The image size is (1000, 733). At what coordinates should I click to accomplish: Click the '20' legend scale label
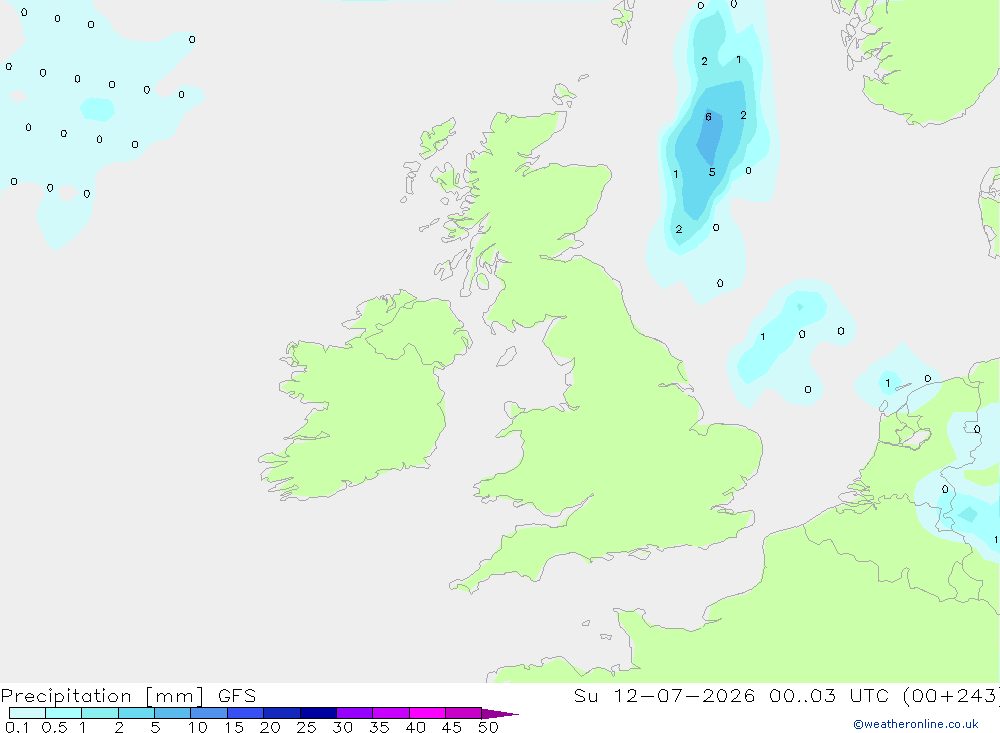click(x=270, y=727)
